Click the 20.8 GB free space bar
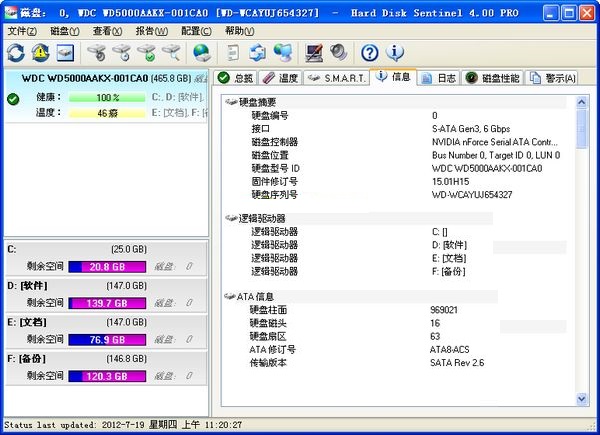The image size is (600, 435). tap(107, 267)
